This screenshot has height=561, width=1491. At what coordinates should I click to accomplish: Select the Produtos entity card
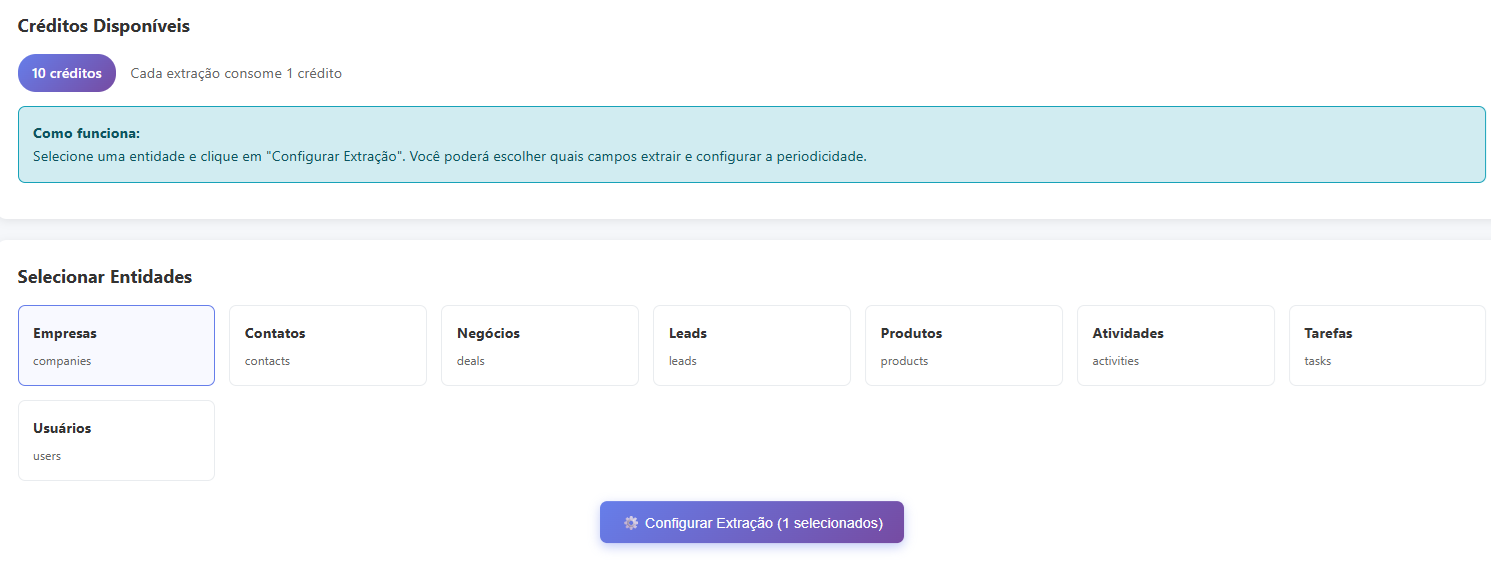[964, 345]
